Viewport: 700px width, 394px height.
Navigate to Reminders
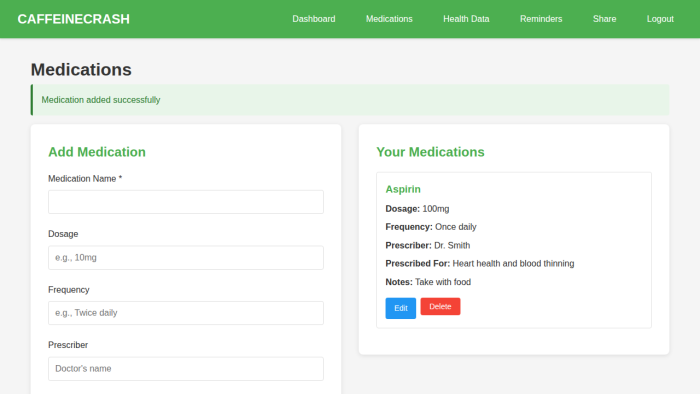(x=541, y=19)
